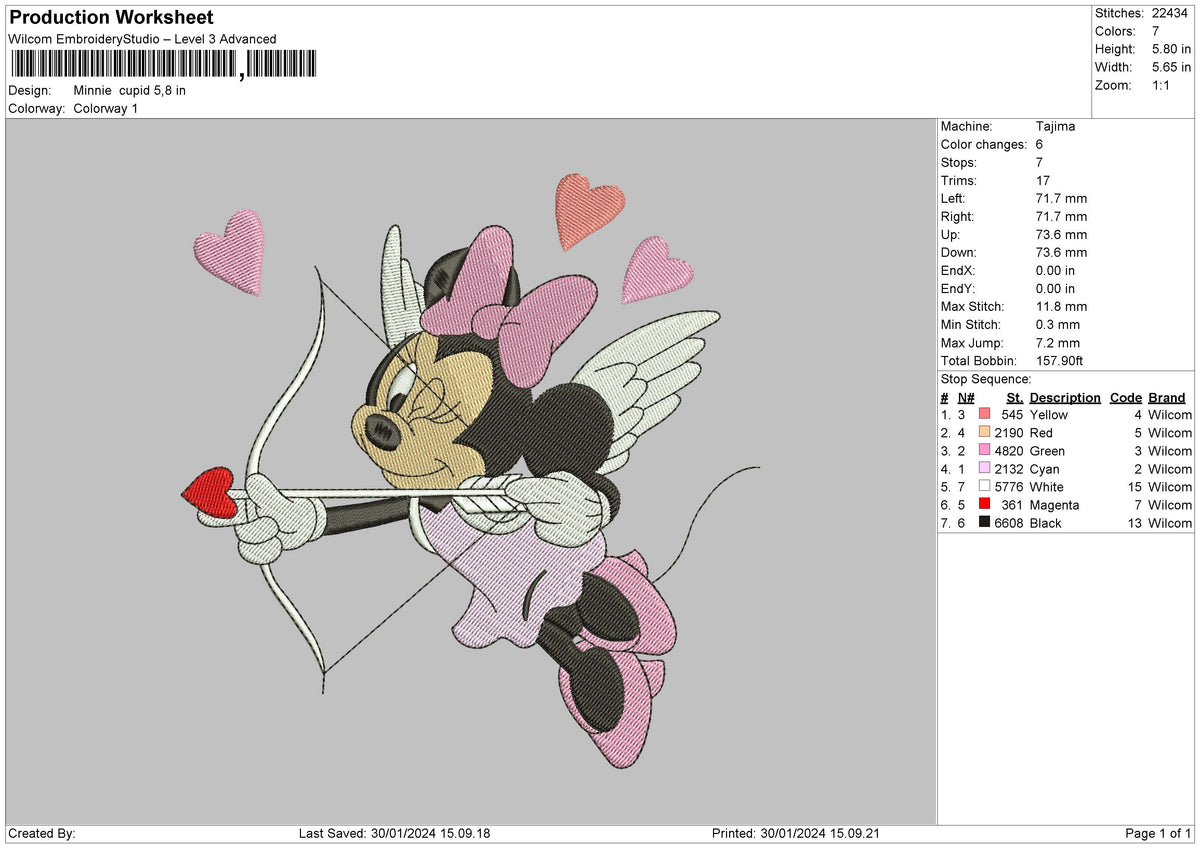
Task: Click the "Brand" column header
Action: pyautogui.click(x=1167, y=398)
